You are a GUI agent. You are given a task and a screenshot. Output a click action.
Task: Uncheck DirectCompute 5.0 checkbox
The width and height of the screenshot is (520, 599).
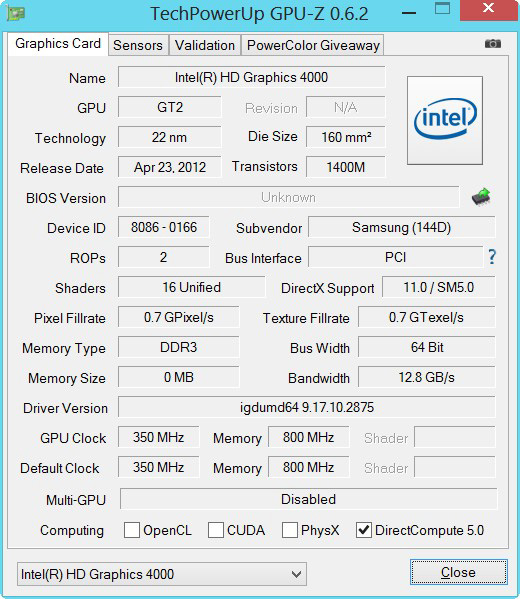[364, 530]
